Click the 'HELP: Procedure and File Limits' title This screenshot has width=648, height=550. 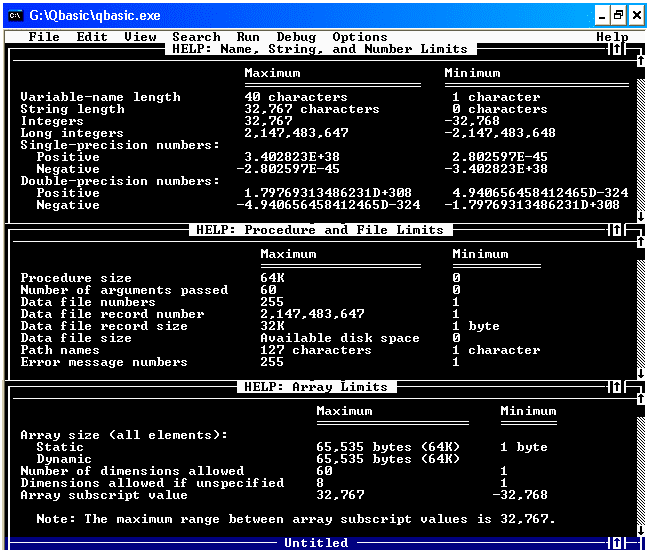click(320, 230)
